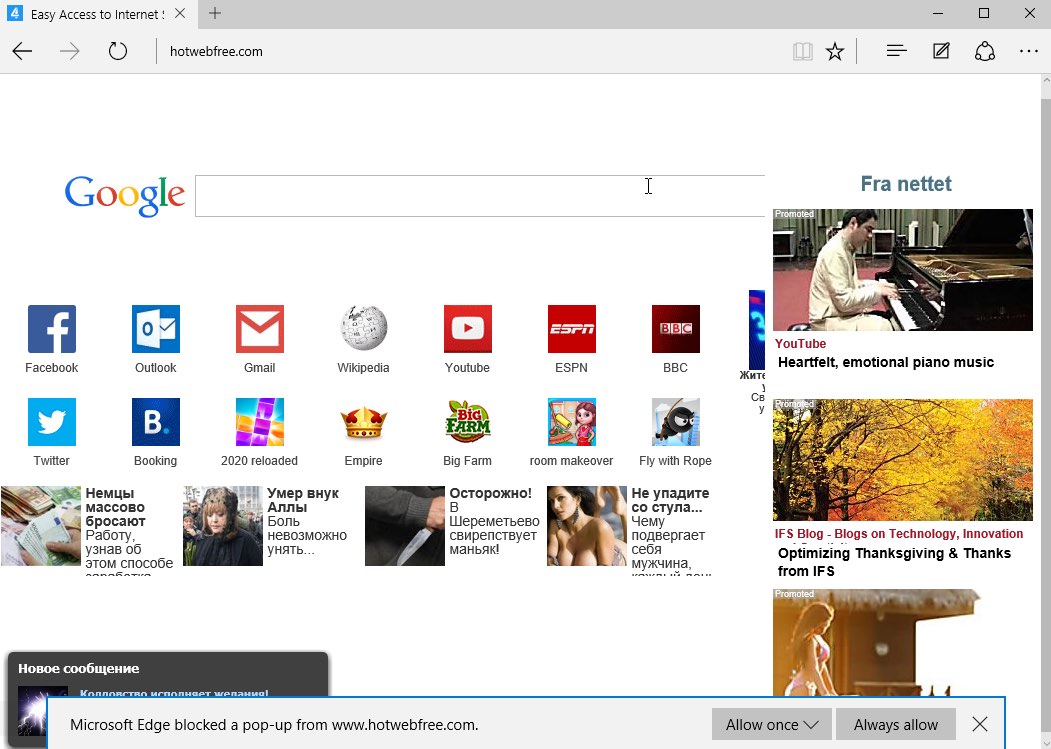Viewport: 1051px width, 749px height.
Task: Go back using the back arrow
Action: point(23,51)
